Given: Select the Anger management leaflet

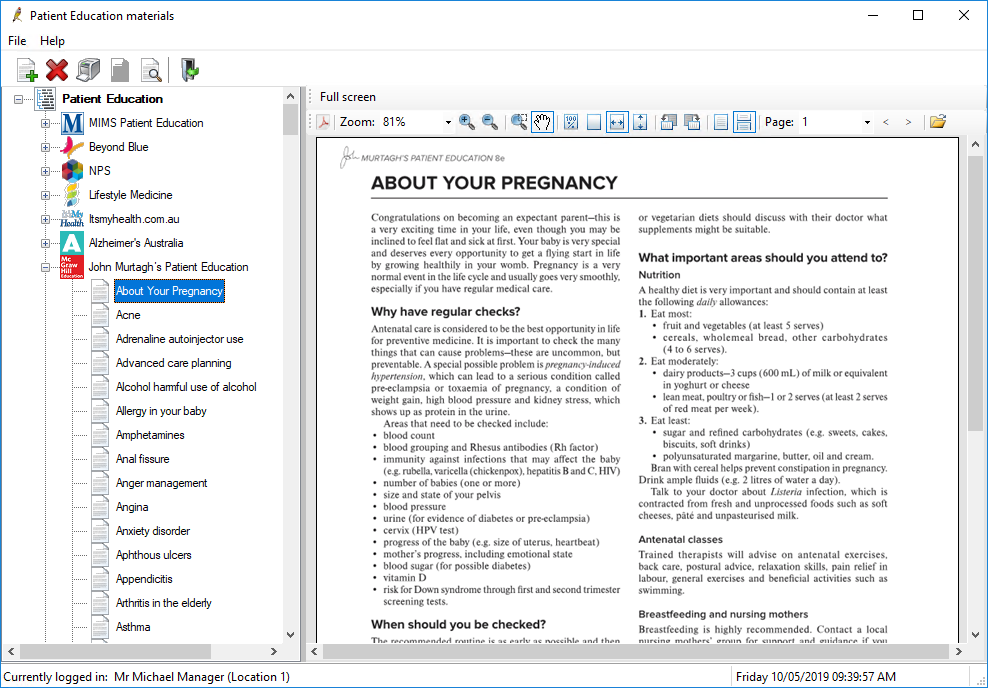Looking at the screenshot, I should (161, 483).
